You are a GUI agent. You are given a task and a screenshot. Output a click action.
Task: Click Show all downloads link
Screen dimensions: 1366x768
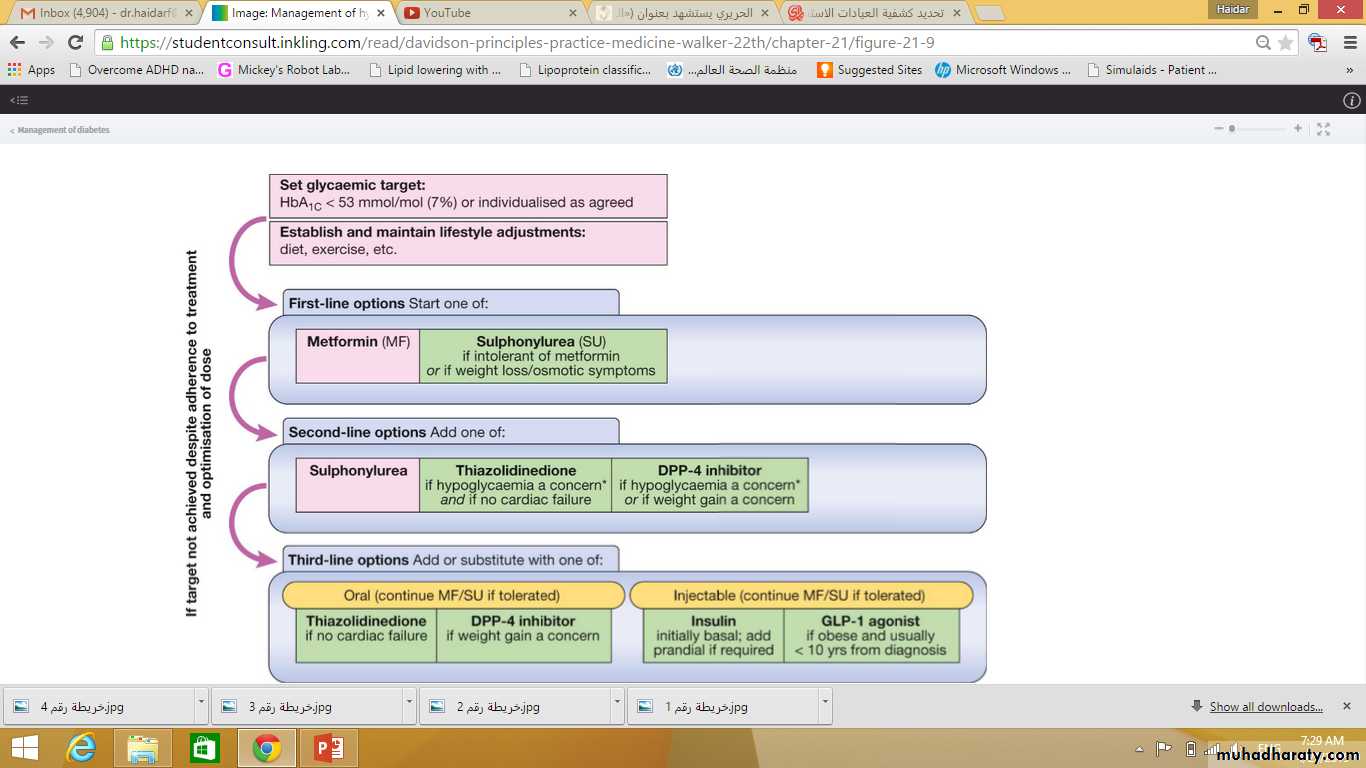1265,707
